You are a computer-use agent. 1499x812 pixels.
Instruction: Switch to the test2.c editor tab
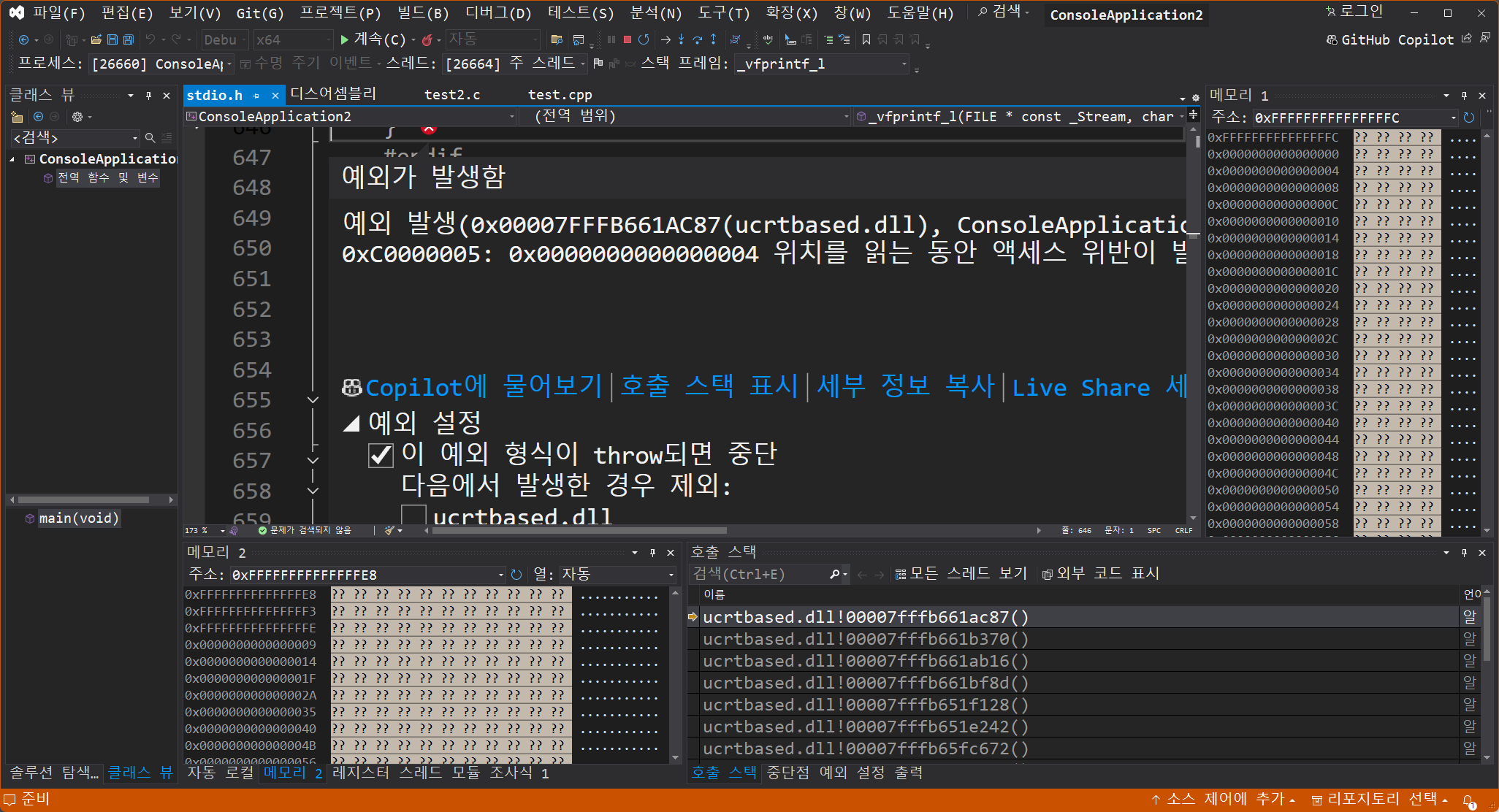coord(453,95)
